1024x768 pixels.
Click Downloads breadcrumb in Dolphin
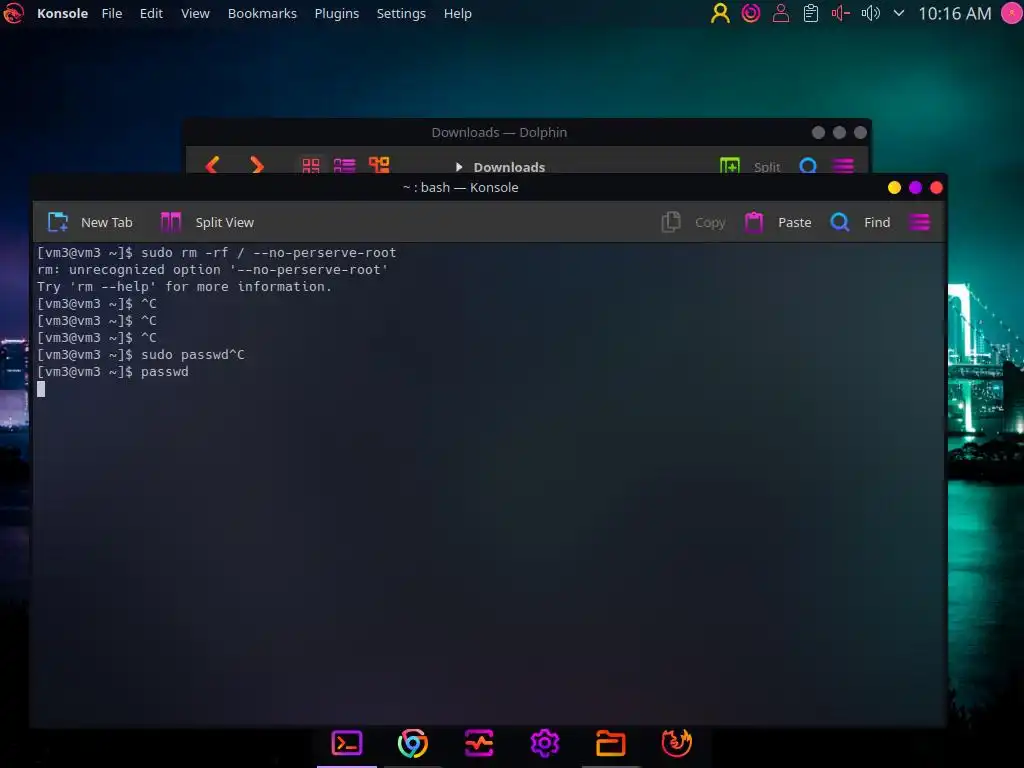coord(509,167)
